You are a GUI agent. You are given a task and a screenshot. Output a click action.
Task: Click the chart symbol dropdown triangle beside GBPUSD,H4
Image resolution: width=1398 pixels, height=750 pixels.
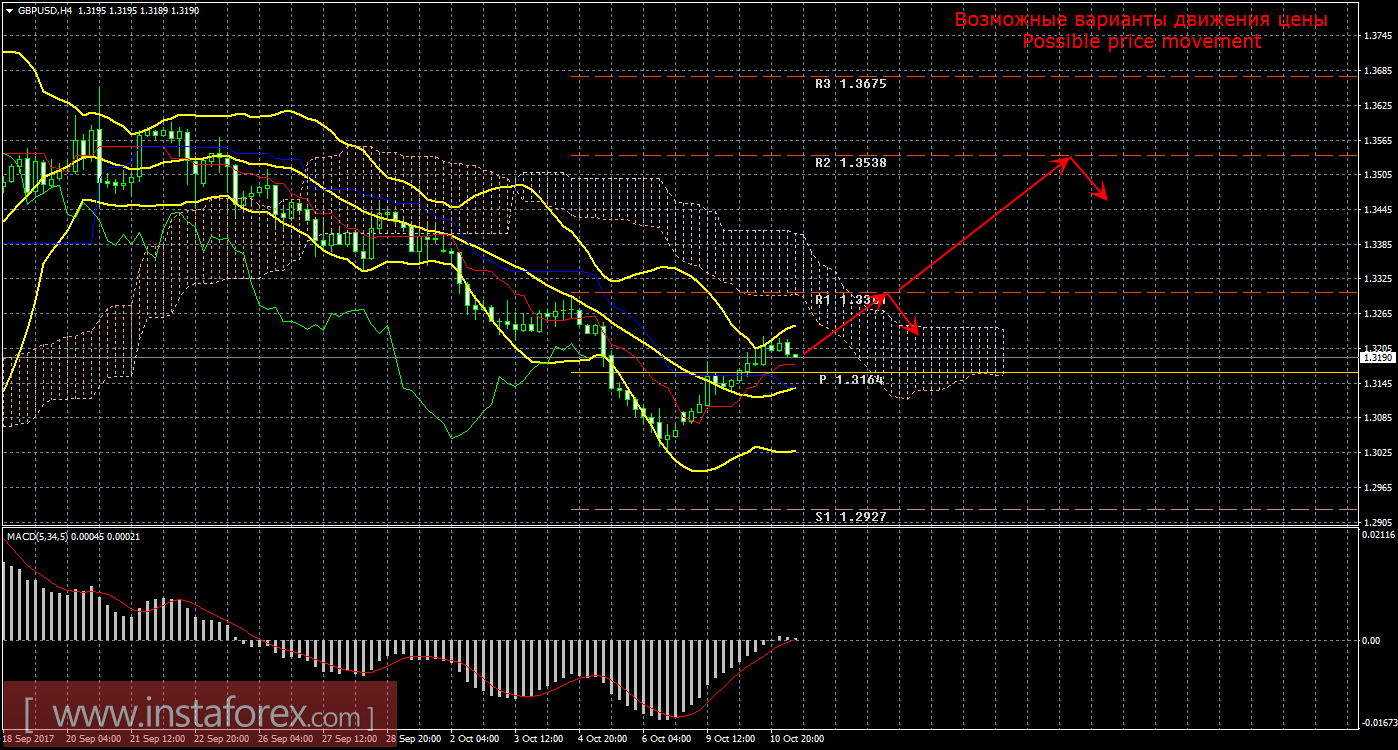(9, 9)
